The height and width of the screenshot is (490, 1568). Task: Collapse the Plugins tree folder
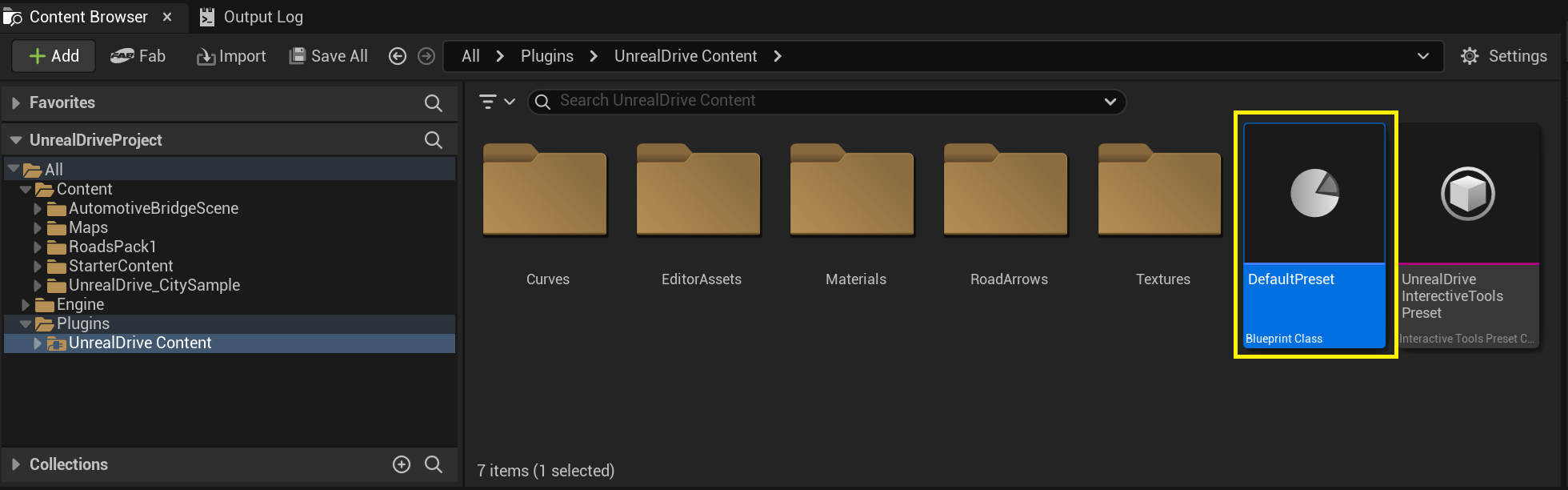point(26,324)
